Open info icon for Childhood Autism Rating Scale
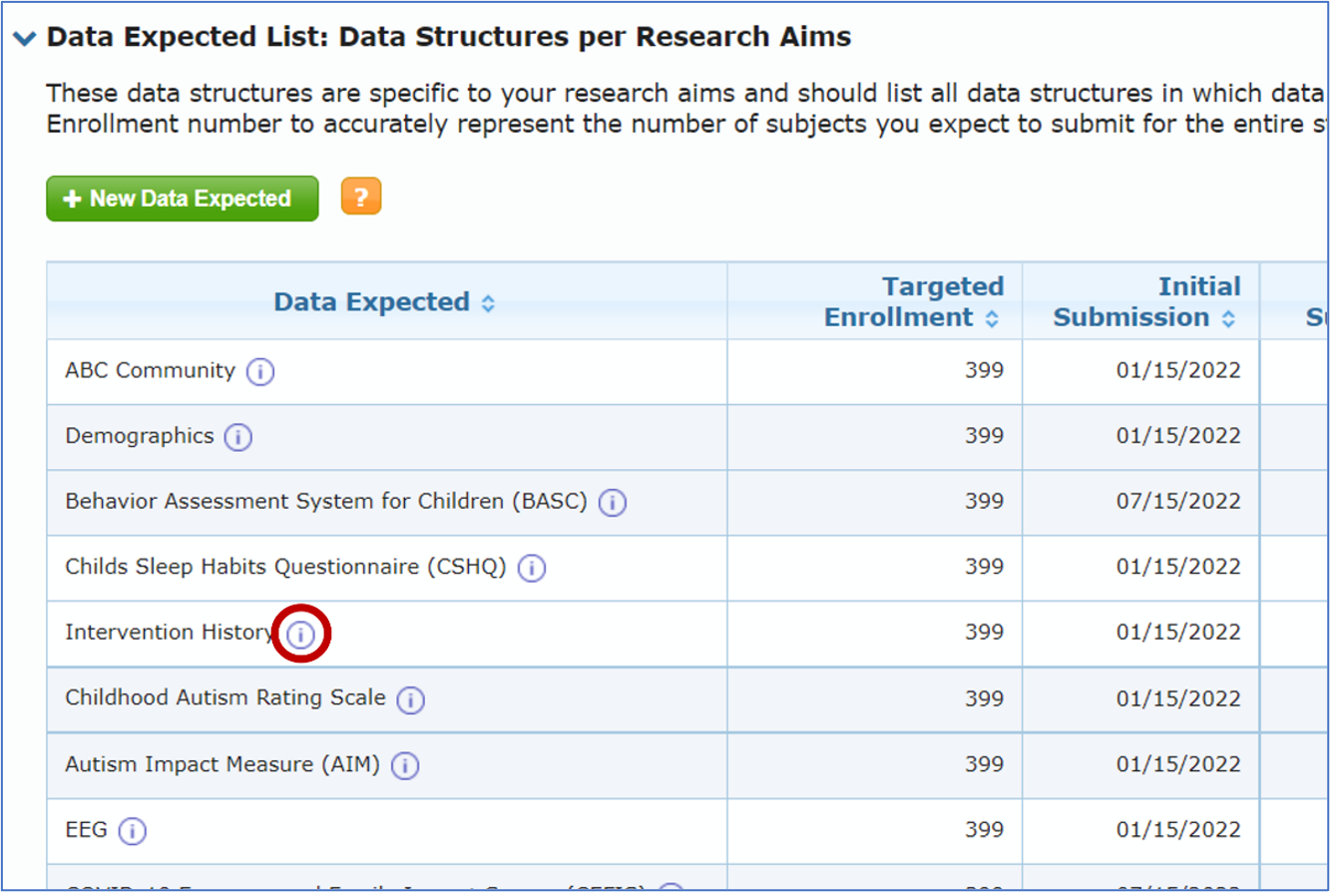 coord(410,699)
